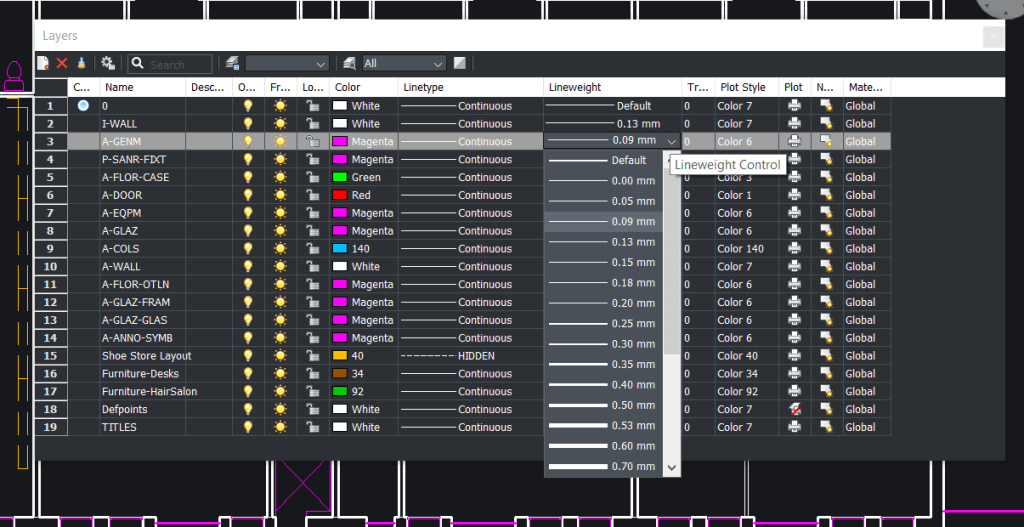Choose 0.50 mm lineweight
The height and width of the screenshot is (527, 1024).
pos(604,405)
